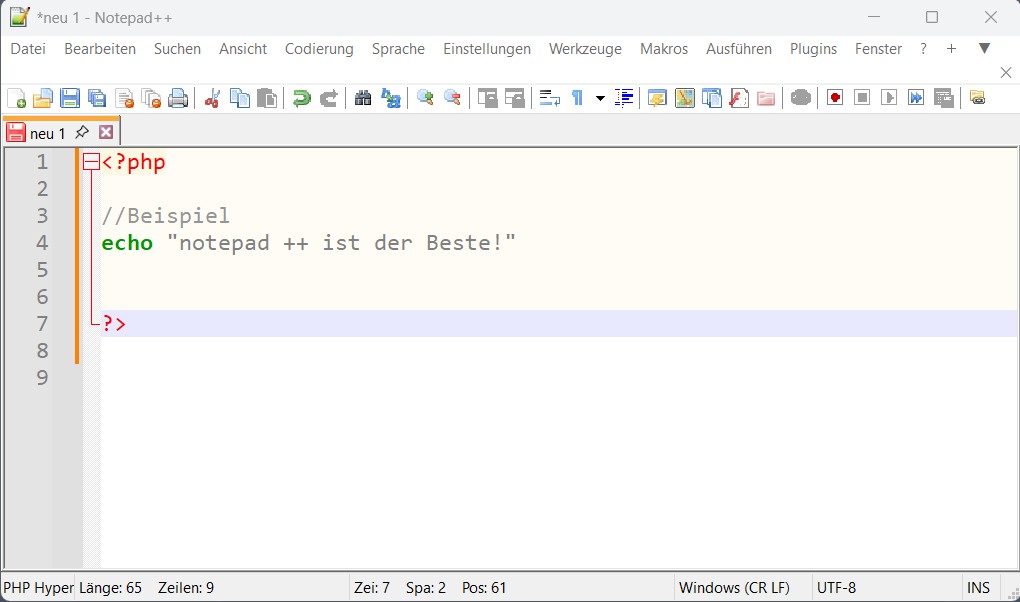Click Windows (CR LF) in status bar

[x=734, y=588]
